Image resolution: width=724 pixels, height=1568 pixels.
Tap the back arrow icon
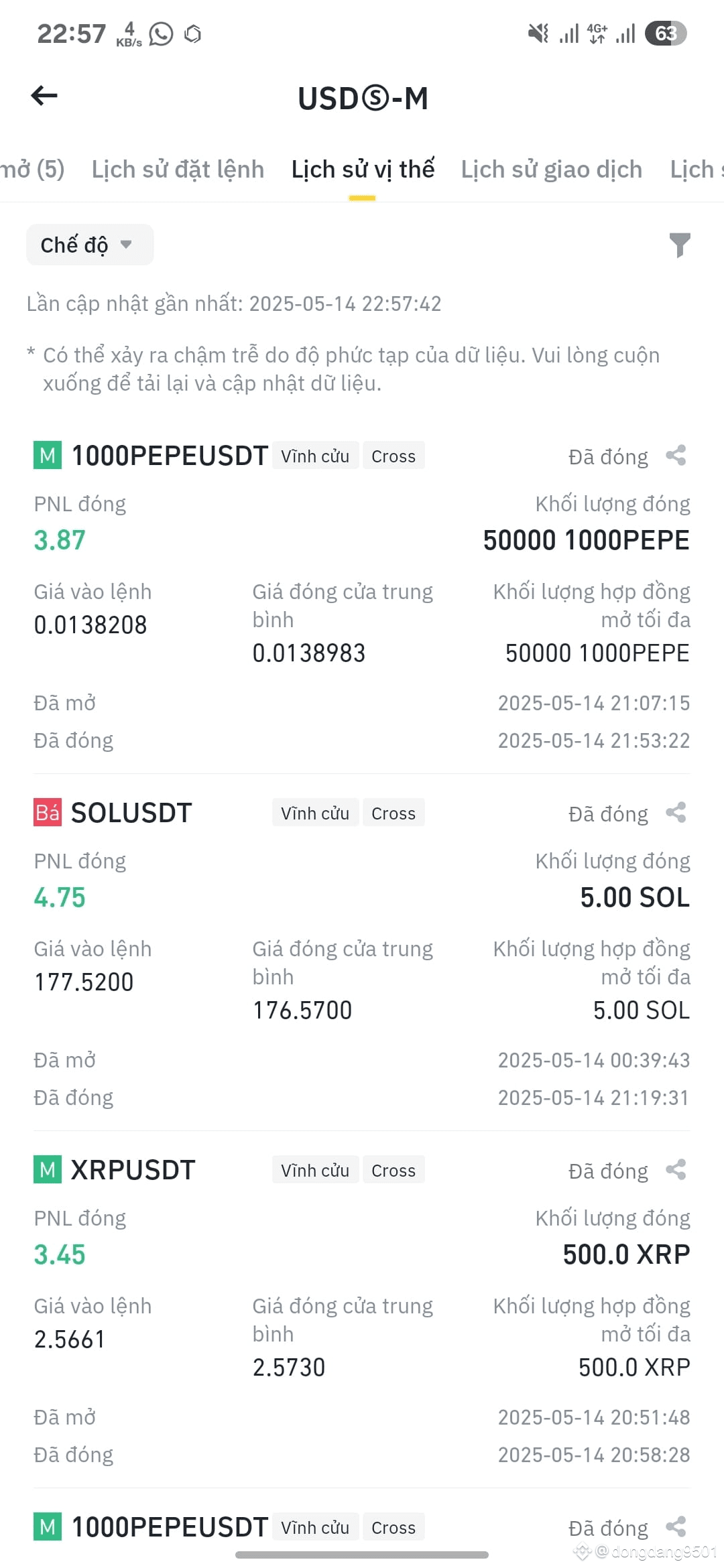click(x=44, y=96)
